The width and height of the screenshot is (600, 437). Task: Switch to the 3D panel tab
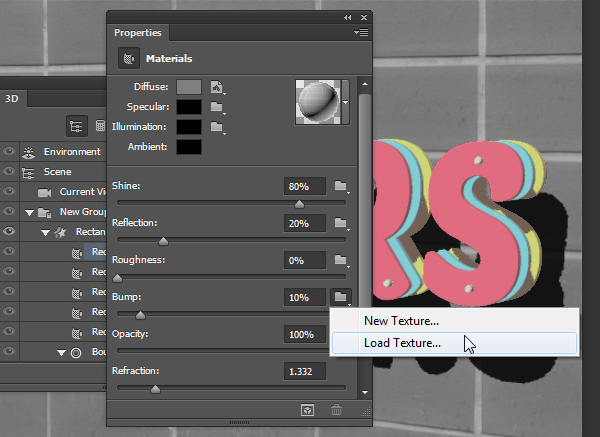(12, 98)
